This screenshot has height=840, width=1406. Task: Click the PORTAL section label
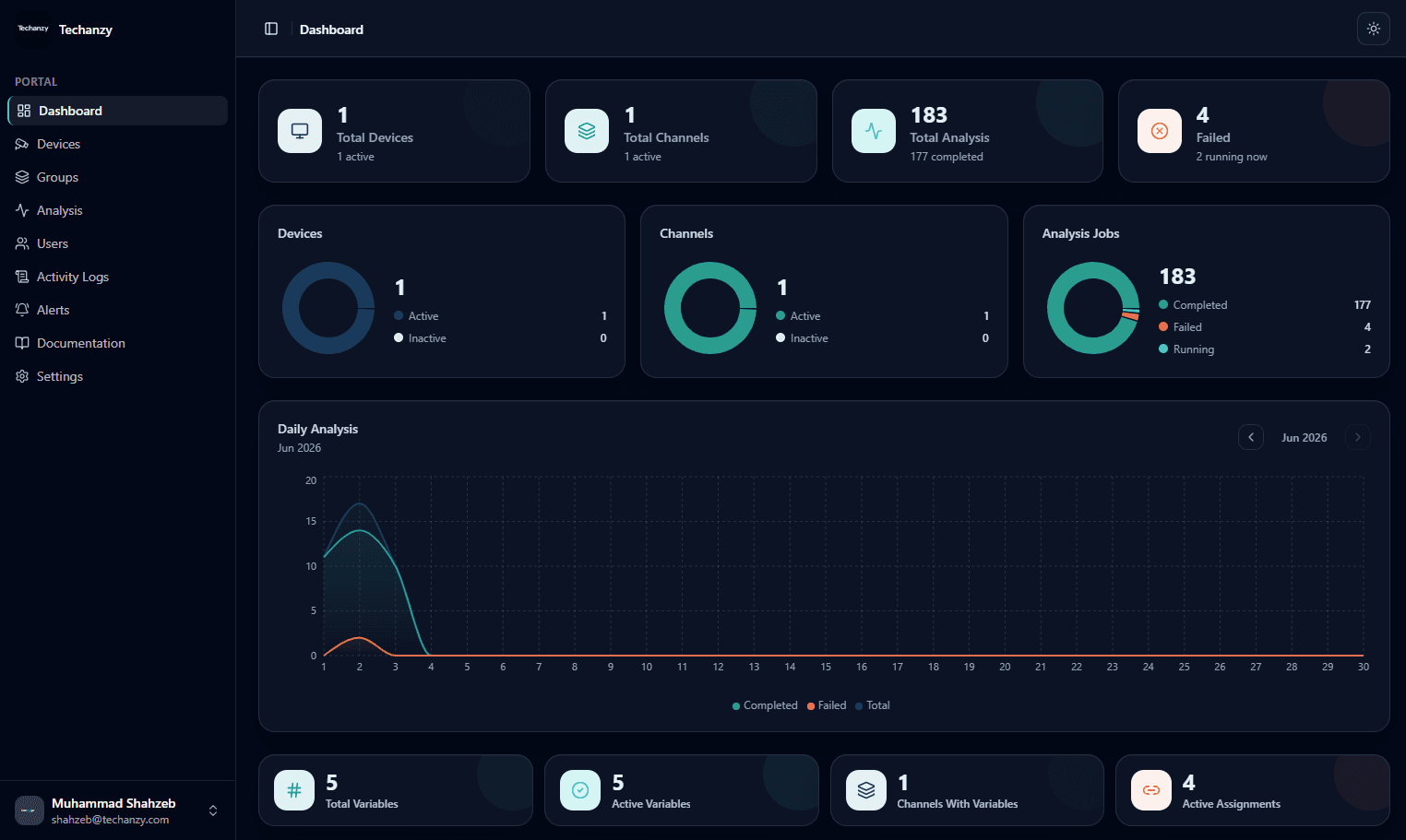coord(36,82)
